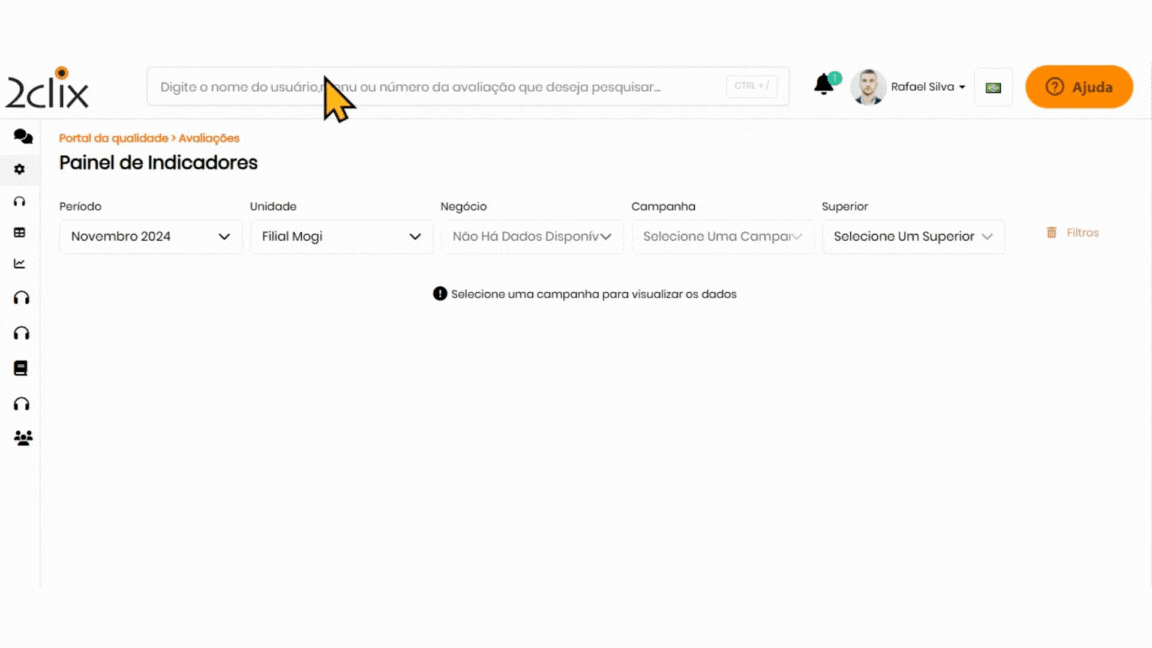Open the Superior dropdown
1152x648 pixels.
point(912,237)
